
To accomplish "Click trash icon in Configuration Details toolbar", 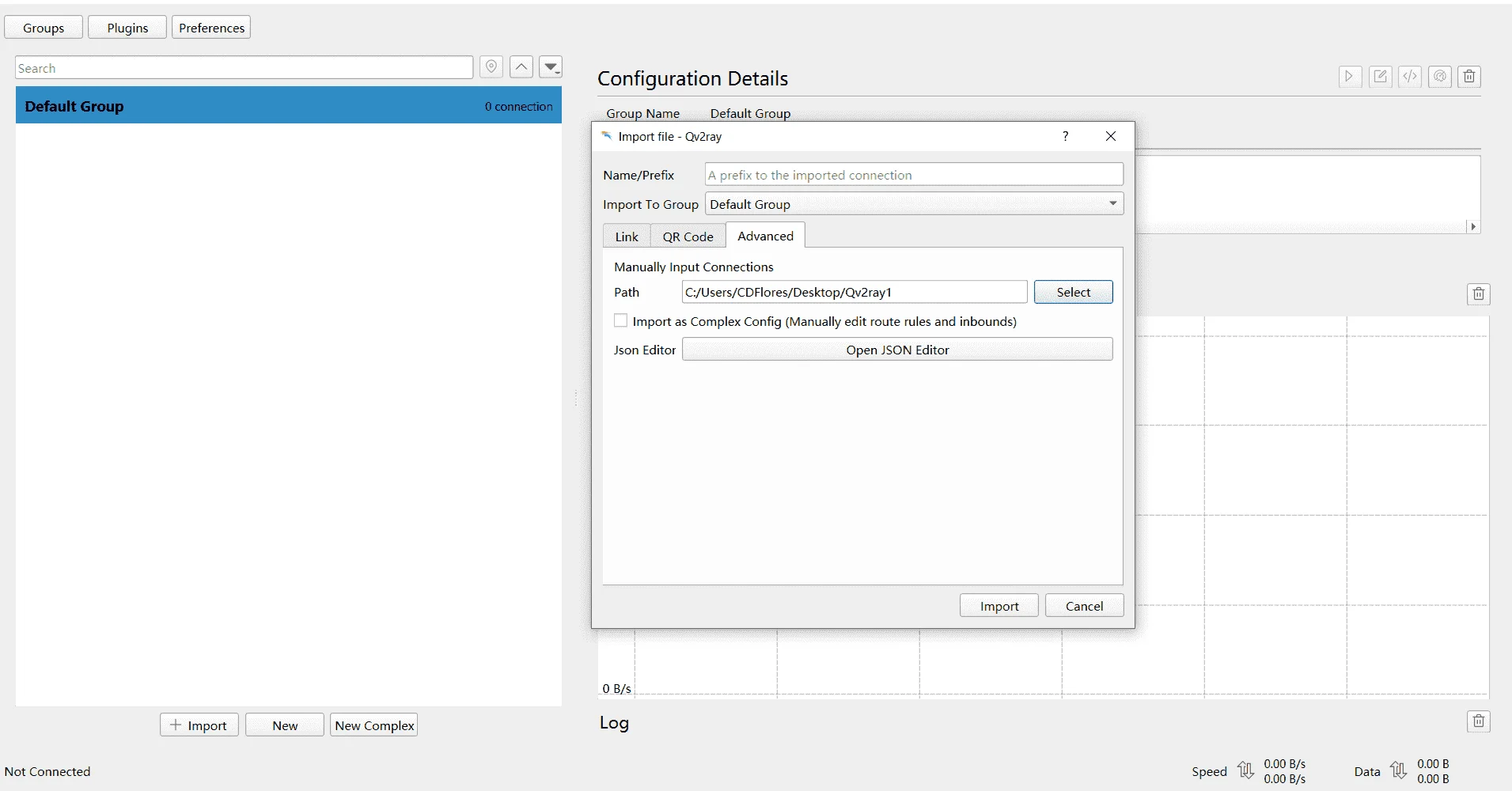I will (1469, 77).
